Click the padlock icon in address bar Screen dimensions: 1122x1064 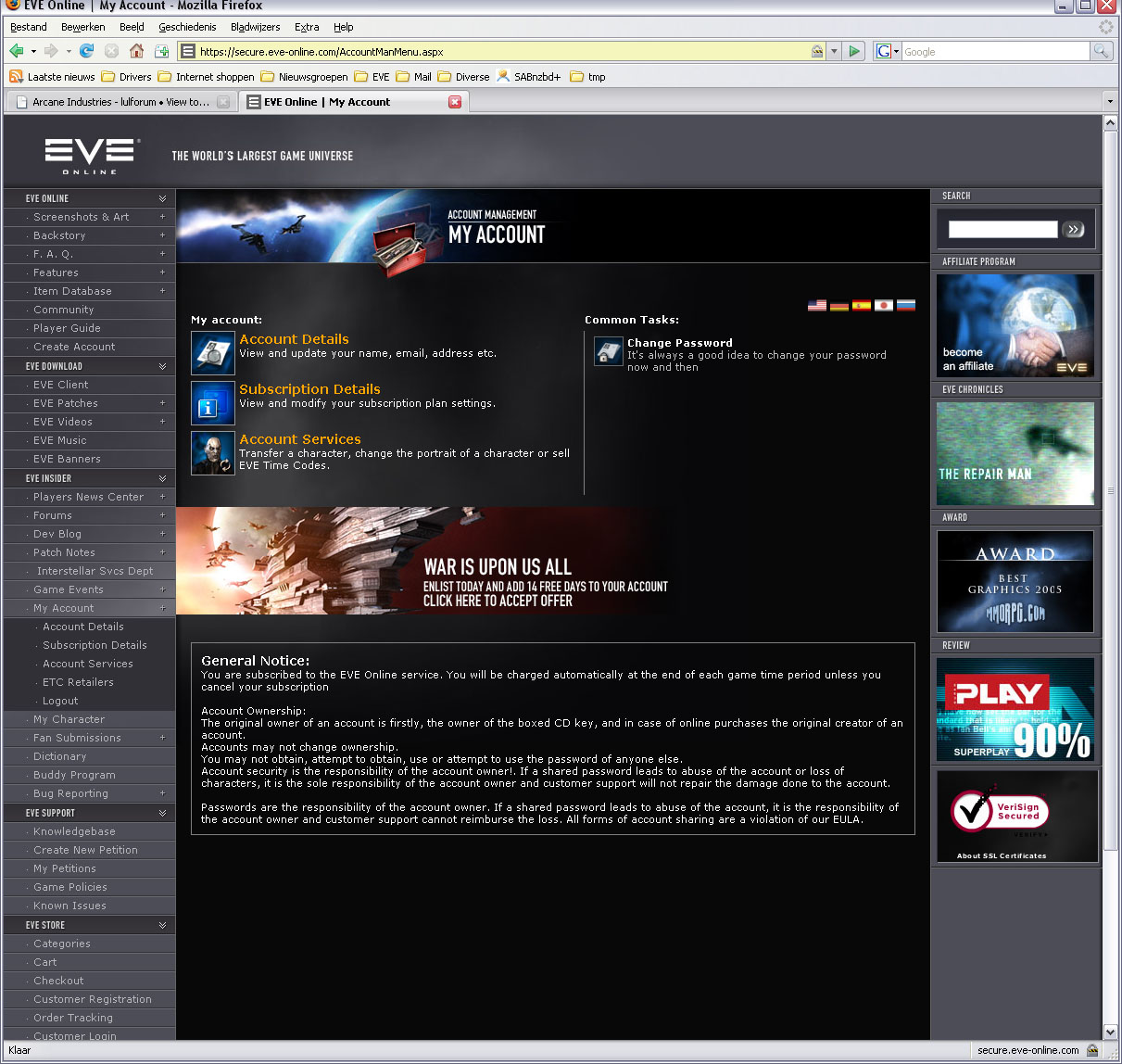(x=817, y=51)
